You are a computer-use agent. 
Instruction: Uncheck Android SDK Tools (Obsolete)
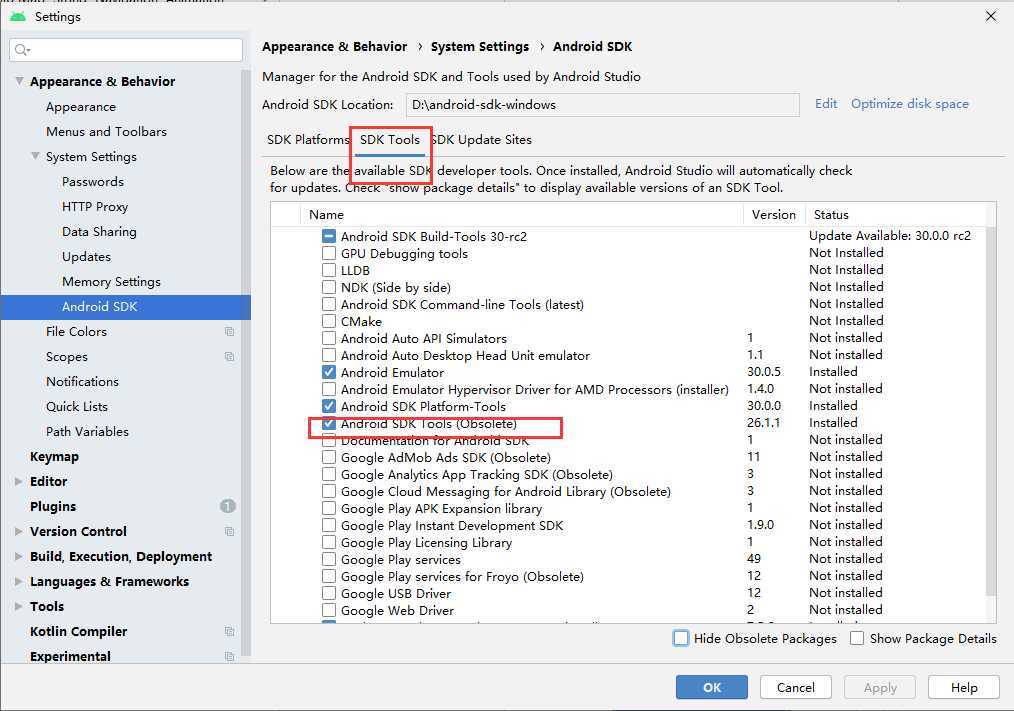point(329,423)
